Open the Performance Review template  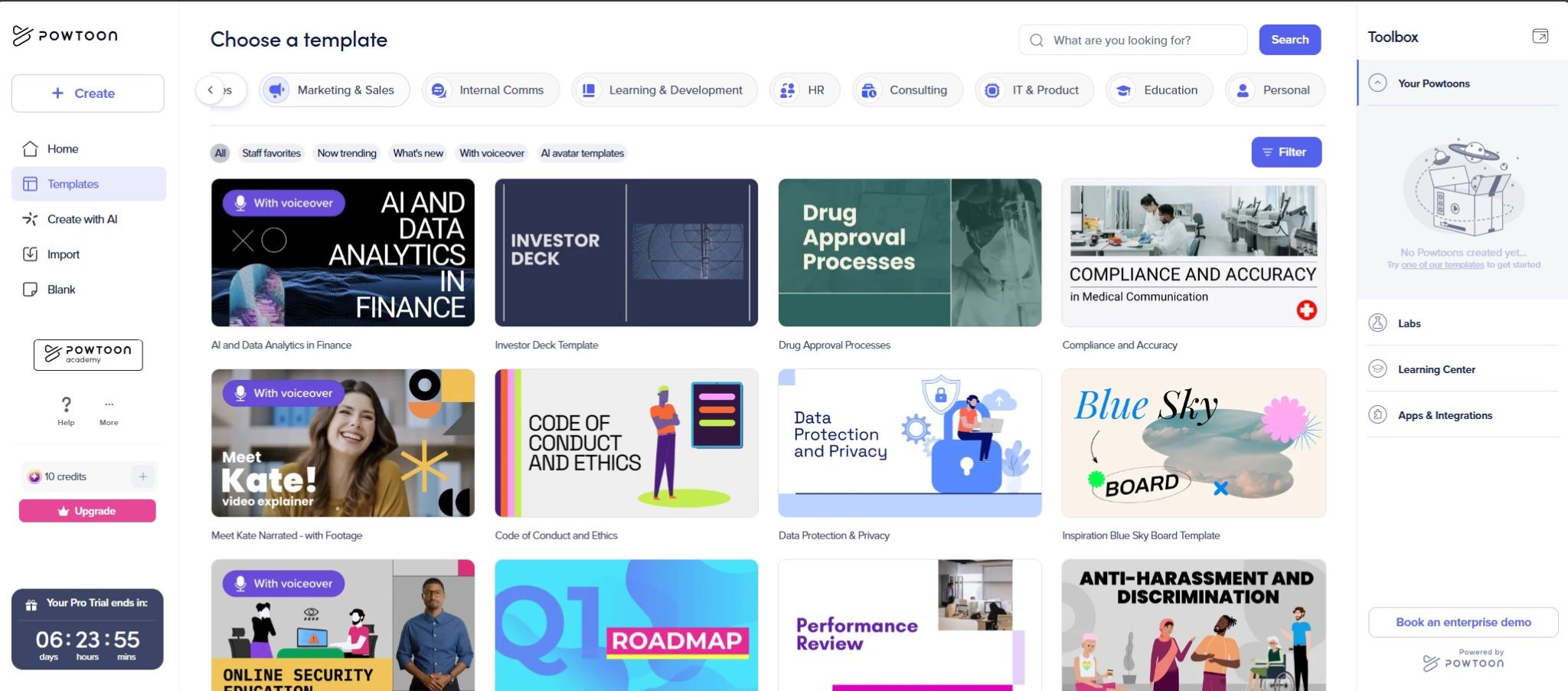(910, 625)
